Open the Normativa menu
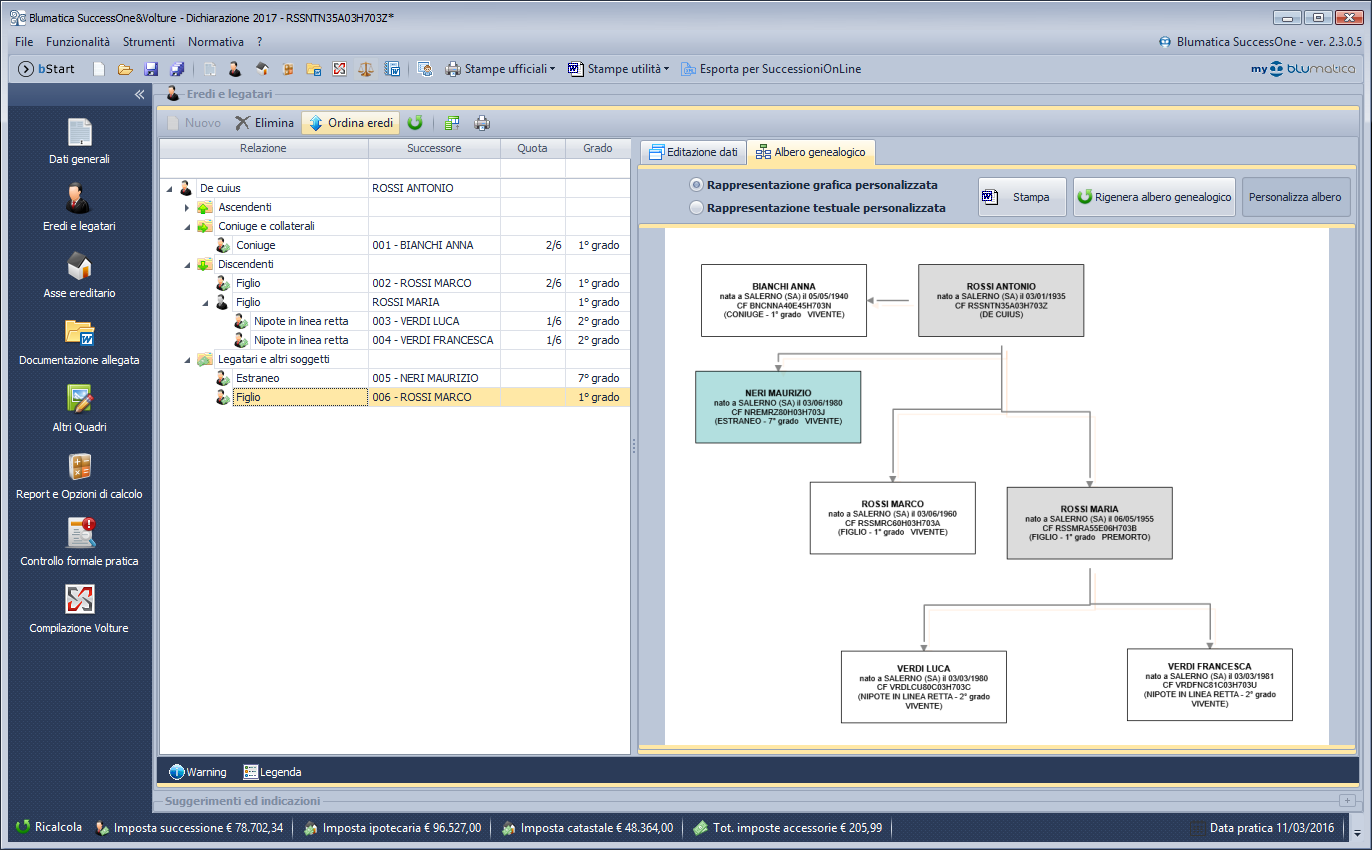 (x=216, y=42)
